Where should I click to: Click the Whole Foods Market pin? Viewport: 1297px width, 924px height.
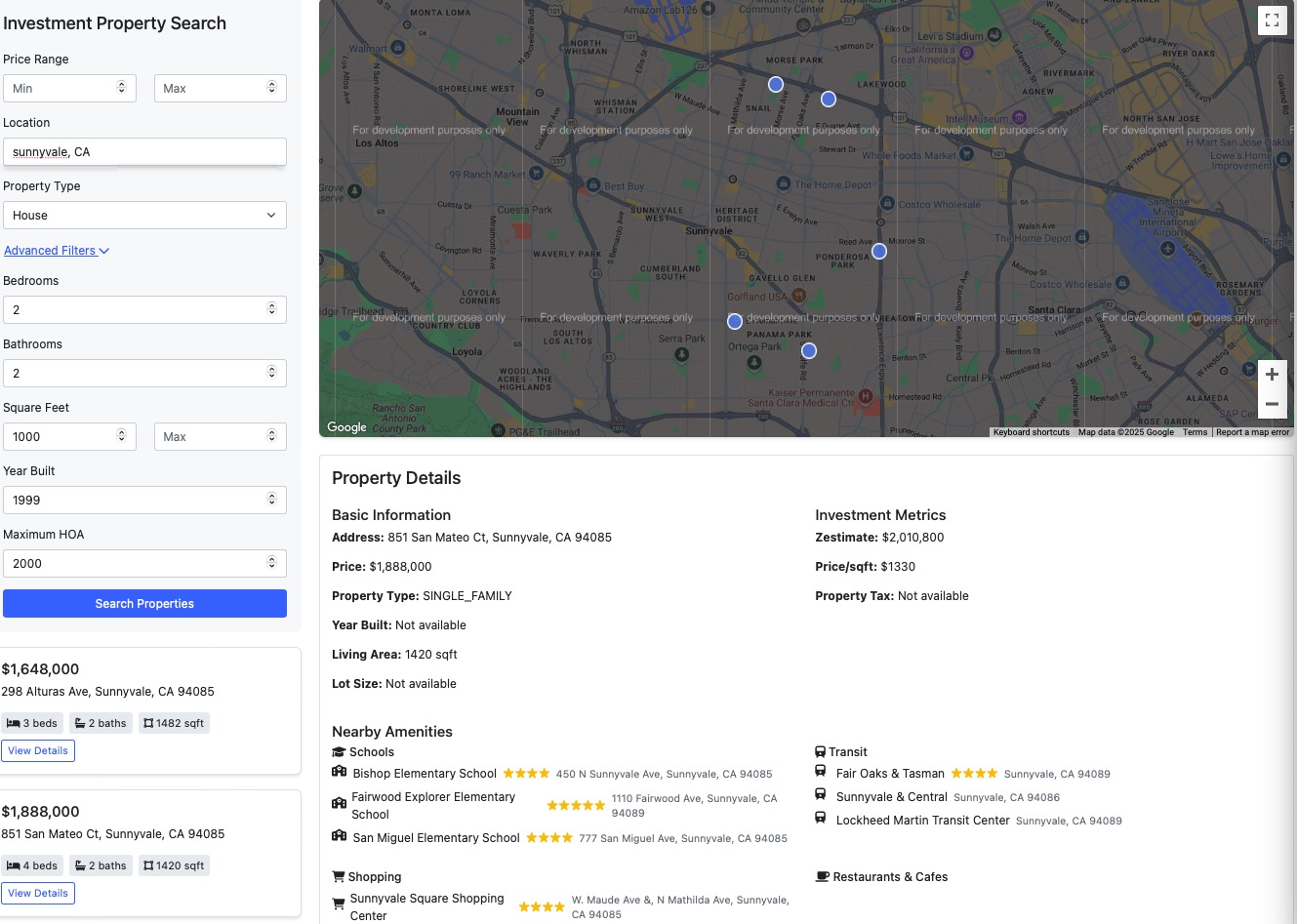pyautogui.click(x=966, y=153)
